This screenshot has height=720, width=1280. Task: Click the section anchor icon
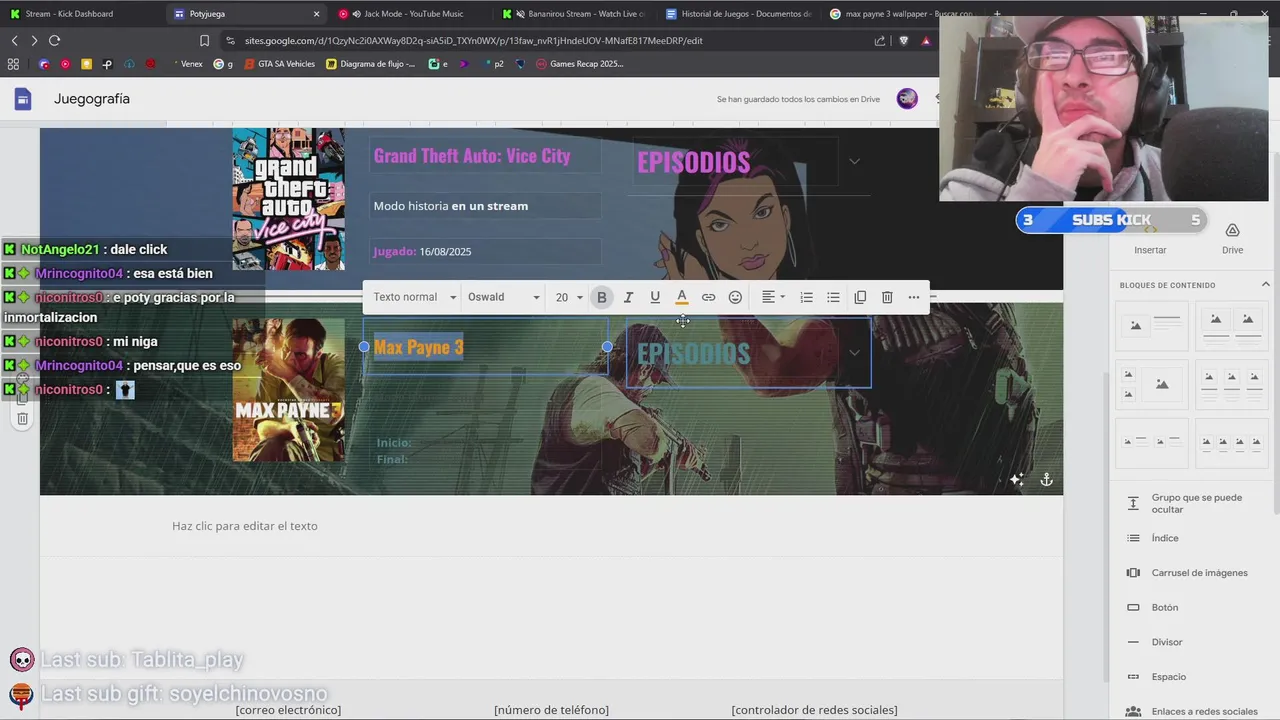1046,480
